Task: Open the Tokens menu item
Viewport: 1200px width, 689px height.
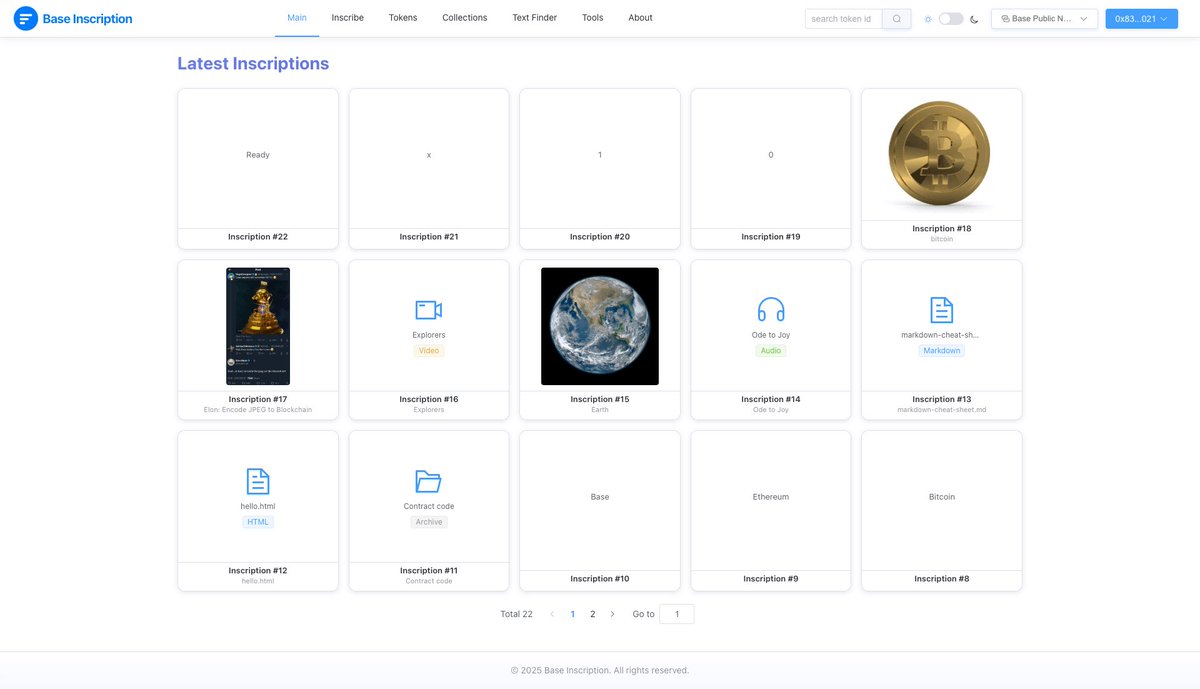Action: (403, 18)
